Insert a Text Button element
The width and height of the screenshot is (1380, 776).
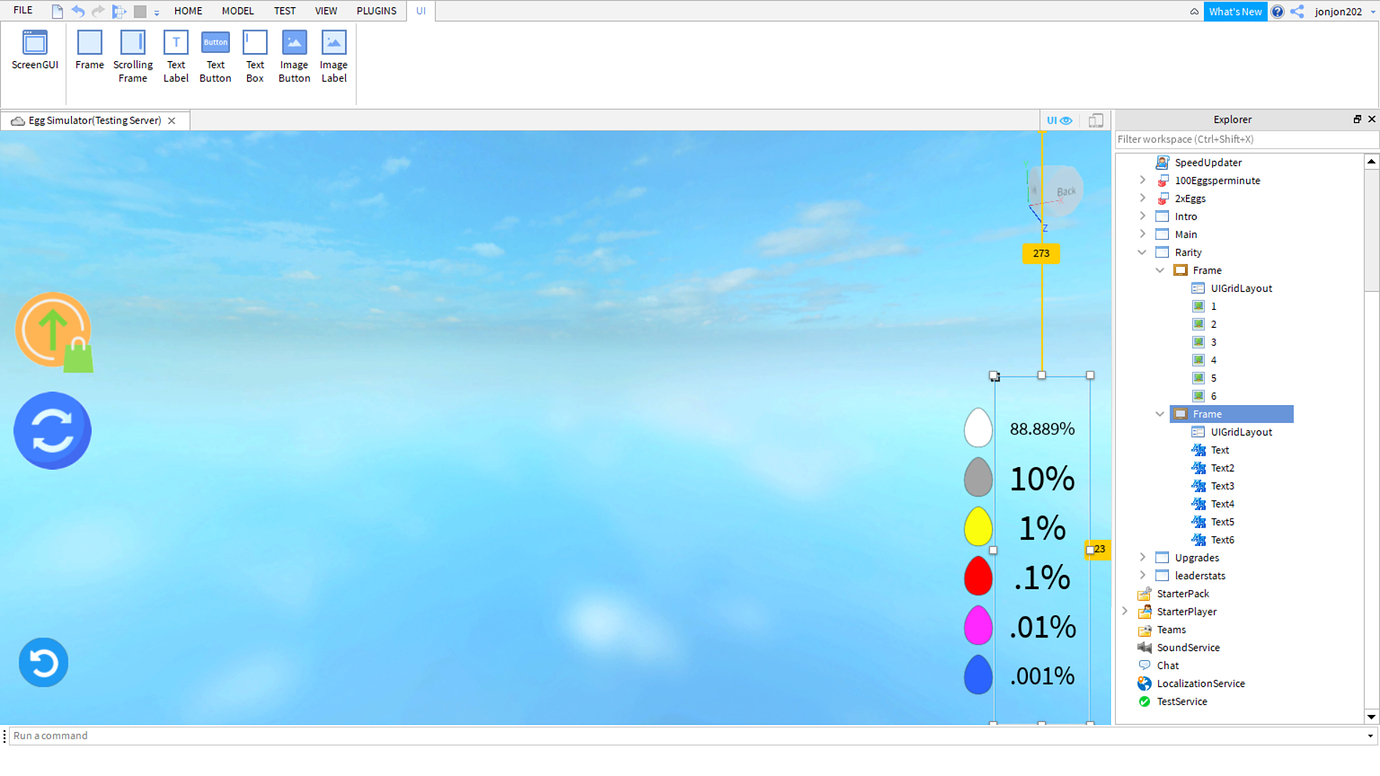(215, 56)
